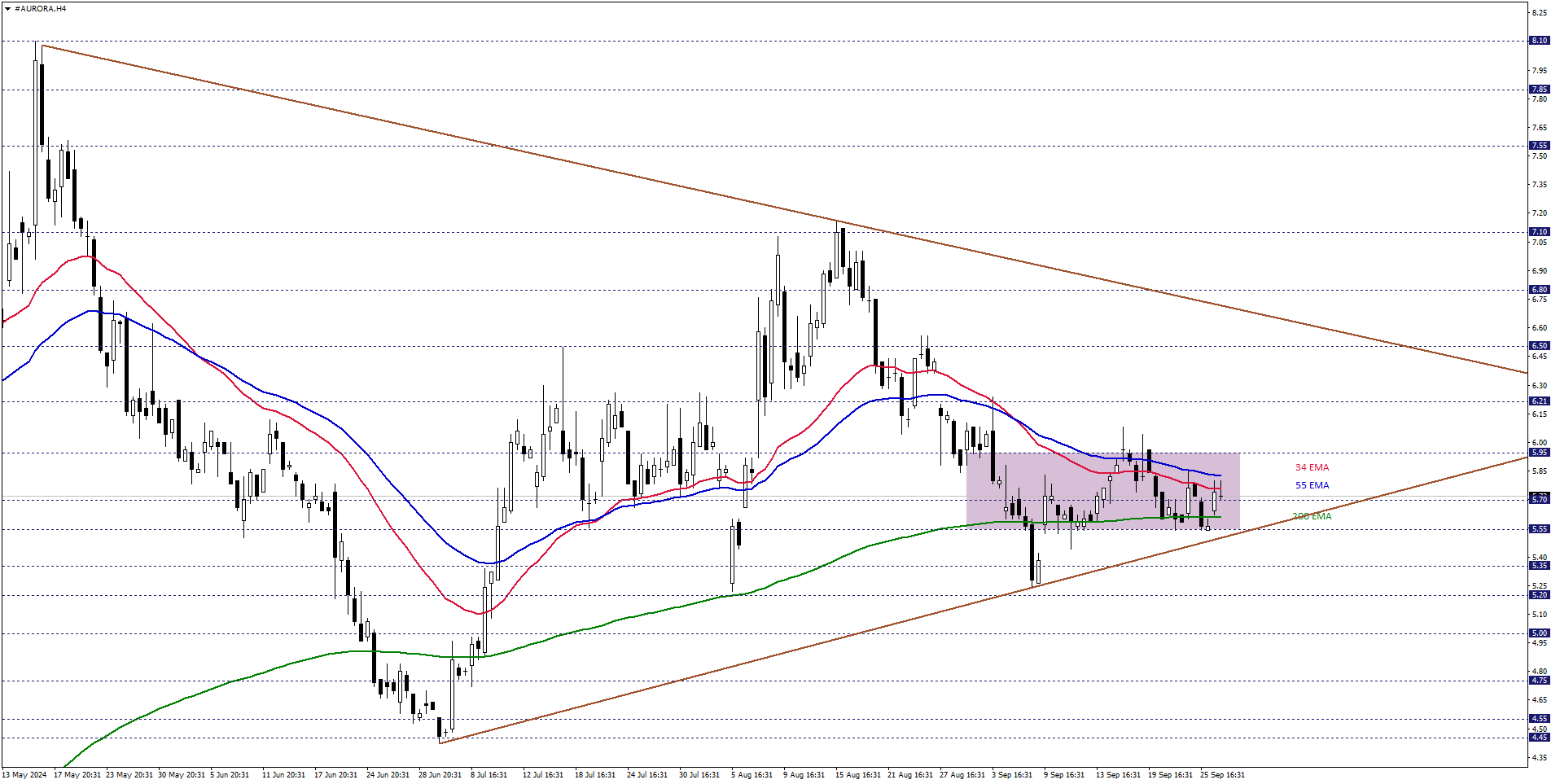Screen dimensions: 1560x784
Task: Click the highlighted 8.10 price level tag
Action: (x=1539, y=41)
